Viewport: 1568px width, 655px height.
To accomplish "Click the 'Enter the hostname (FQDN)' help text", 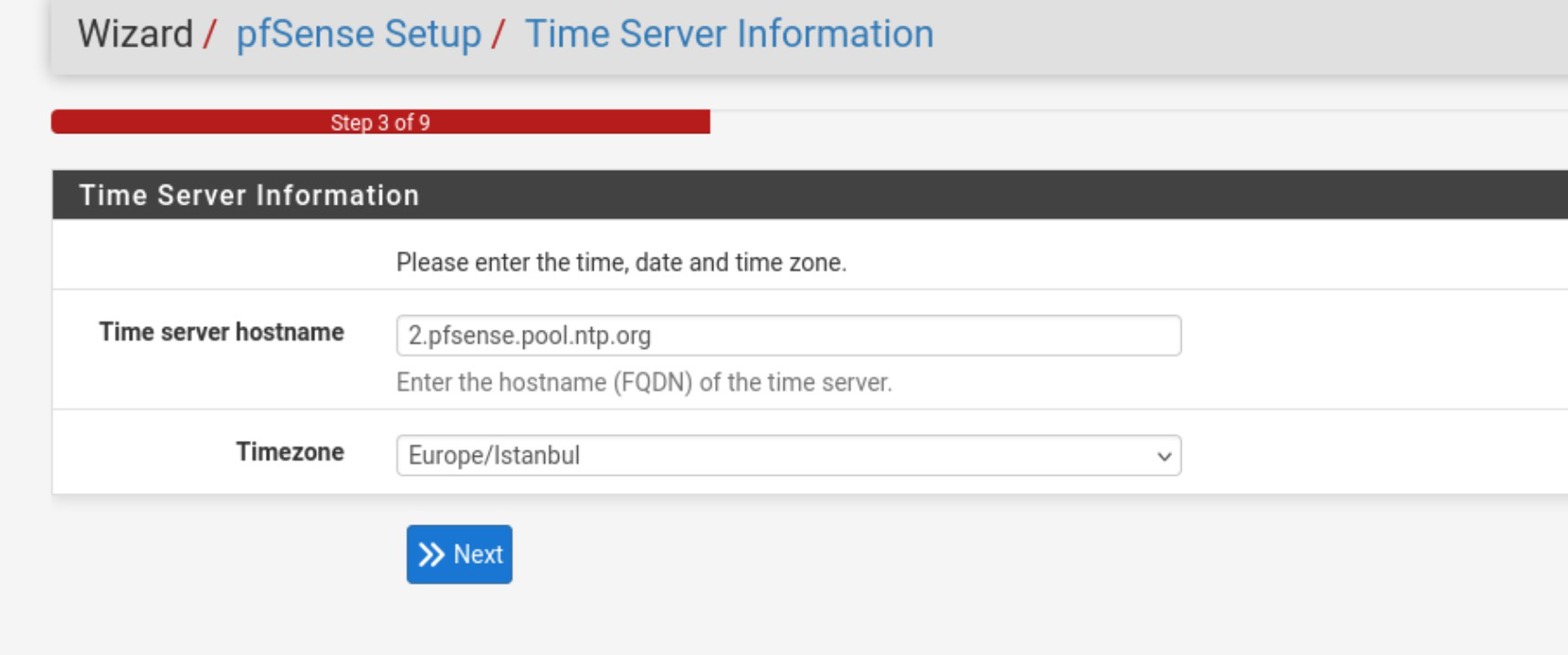I will tap(645, 383).
